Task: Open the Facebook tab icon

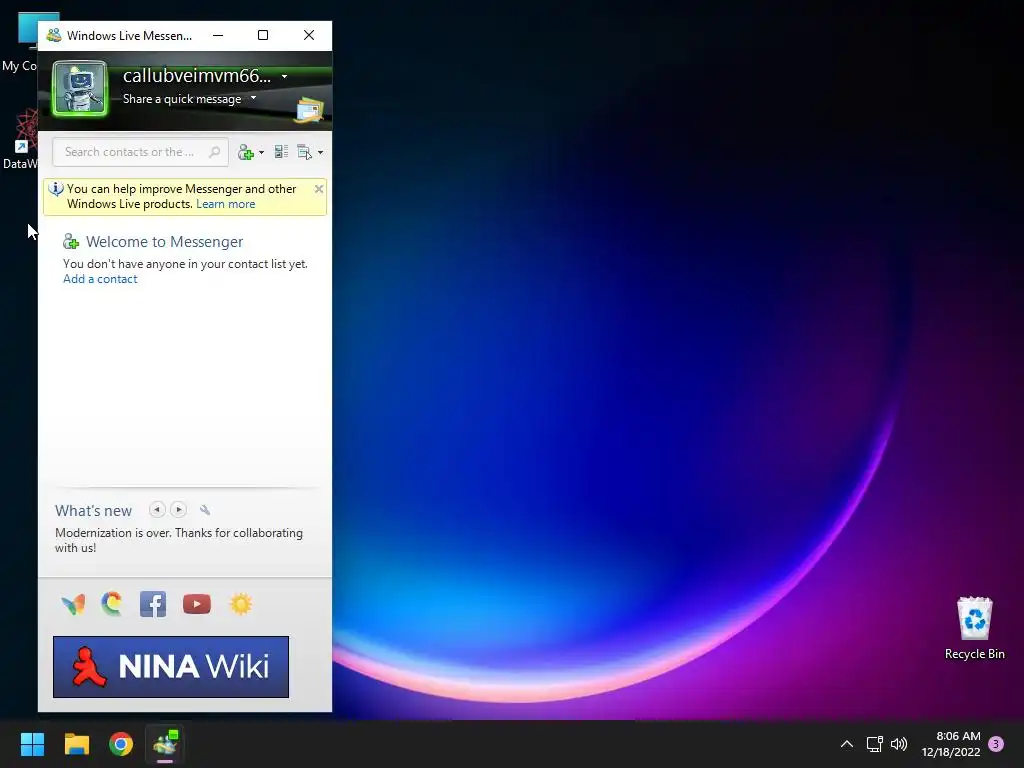Action: pos(153,604)
